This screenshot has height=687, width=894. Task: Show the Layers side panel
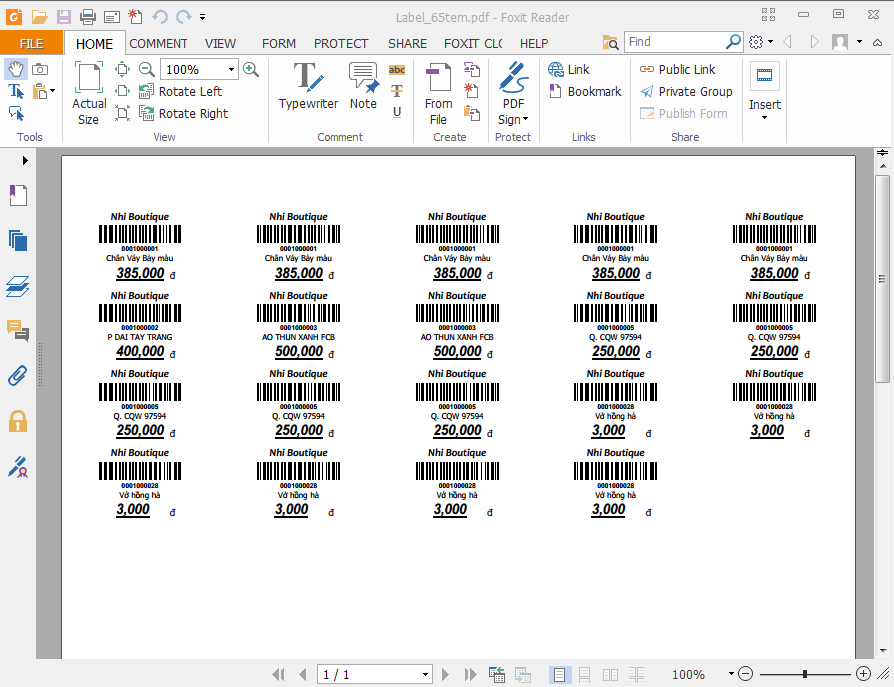coord(17,286)
